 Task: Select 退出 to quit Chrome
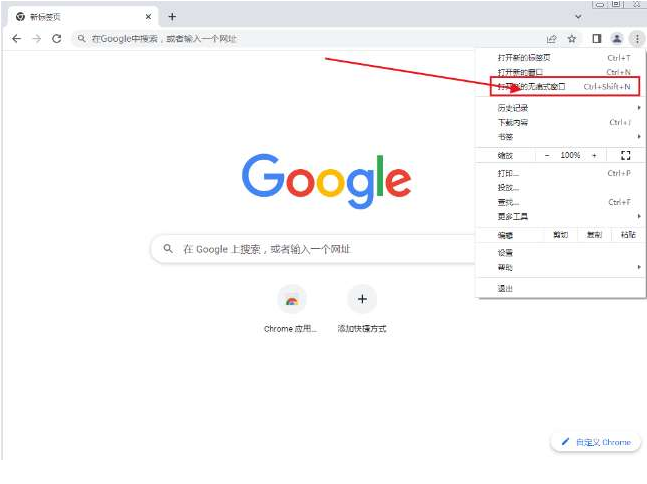point(560,289)
